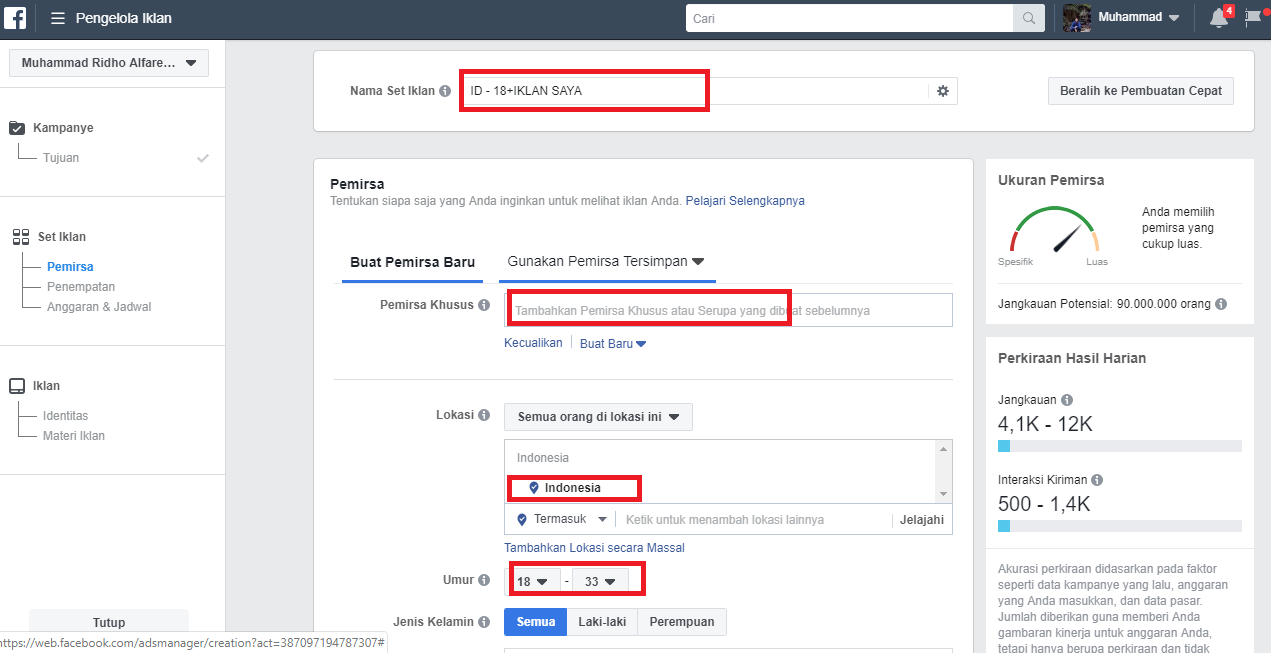1271x653 pixels.
Task: Click the location list scrollbar up arrow
Action: pyautogui.click(x=942, y=449)
